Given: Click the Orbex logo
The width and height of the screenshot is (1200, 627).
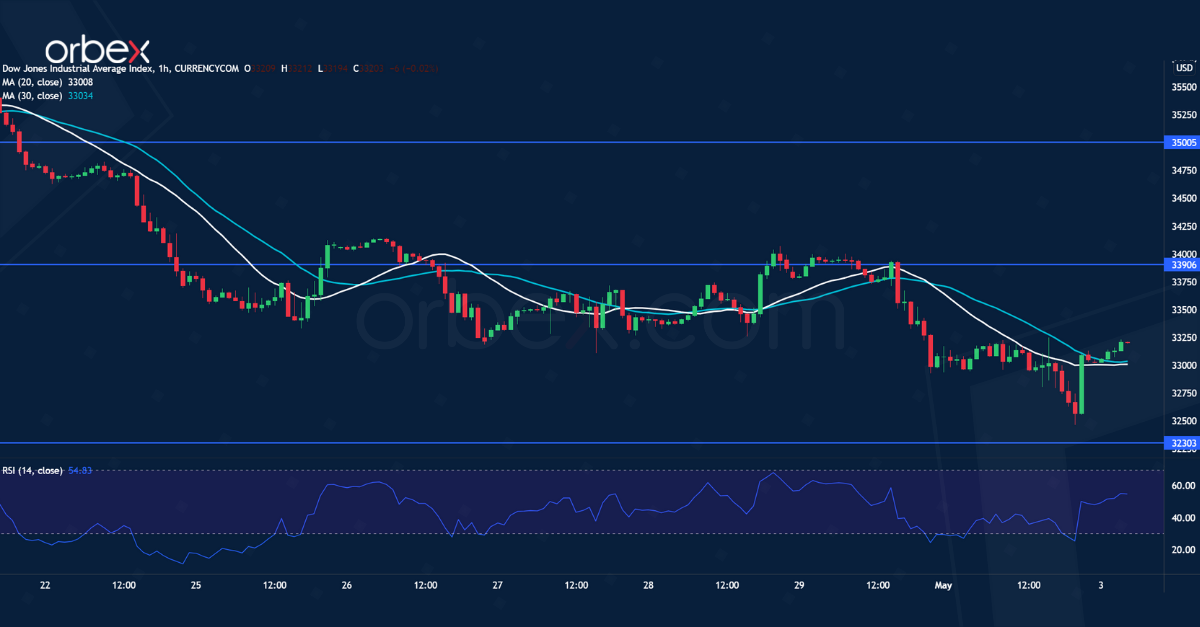Looking at the screenshot, I should 97,48.
